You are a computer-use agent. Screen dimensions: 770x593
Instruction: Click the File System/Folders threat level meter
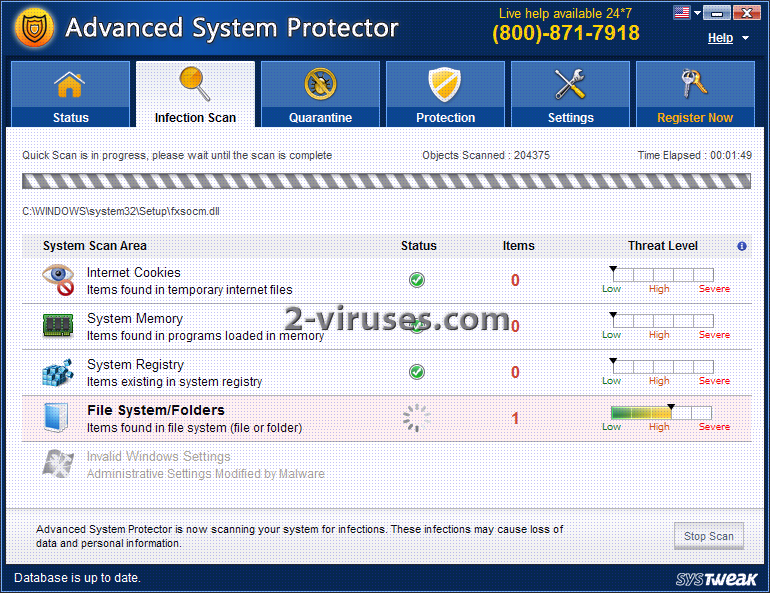point(661,412)
